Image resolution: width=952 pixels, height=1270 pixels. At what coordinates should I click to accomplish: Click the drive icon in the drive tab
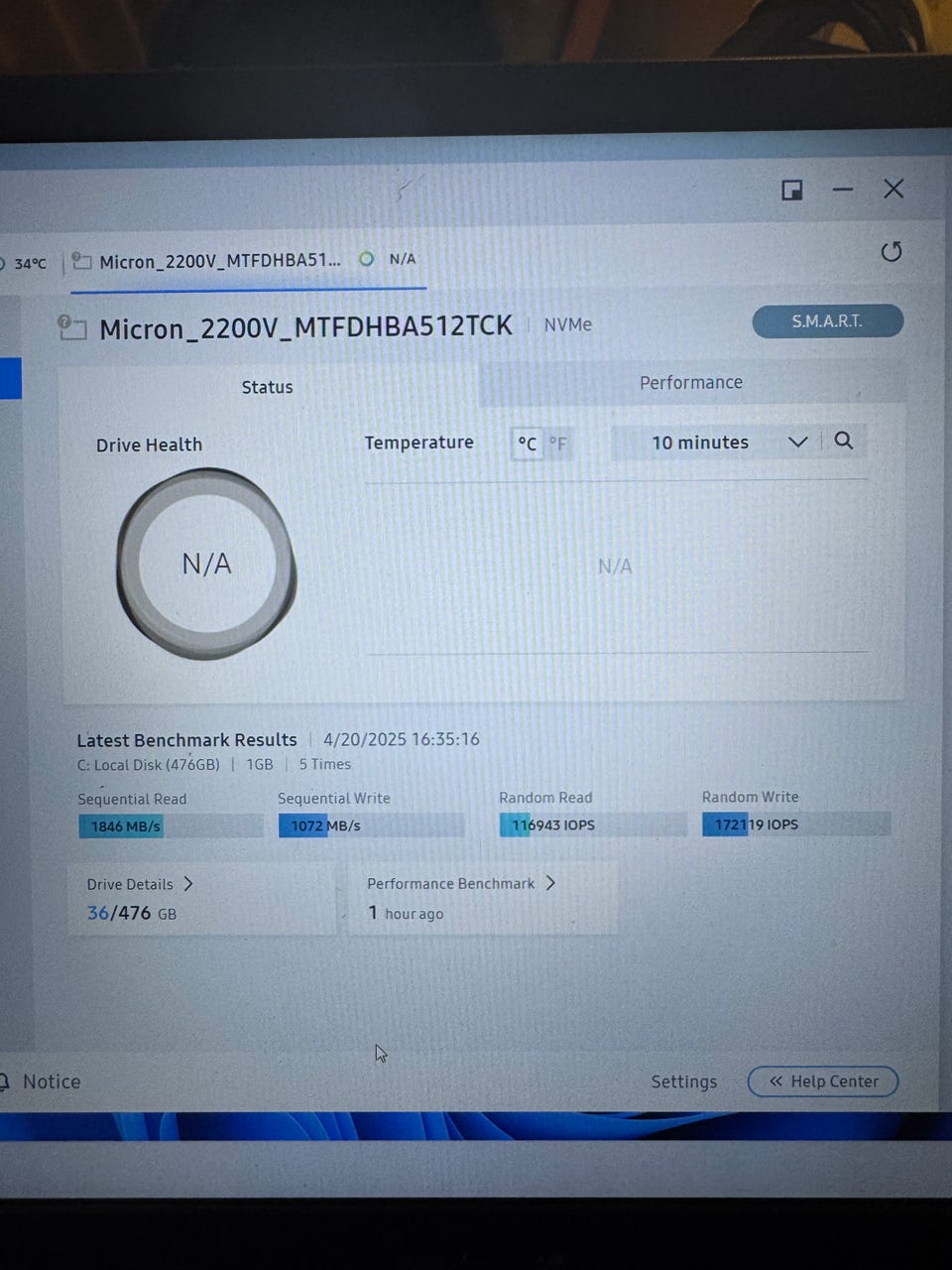(82, 261)
